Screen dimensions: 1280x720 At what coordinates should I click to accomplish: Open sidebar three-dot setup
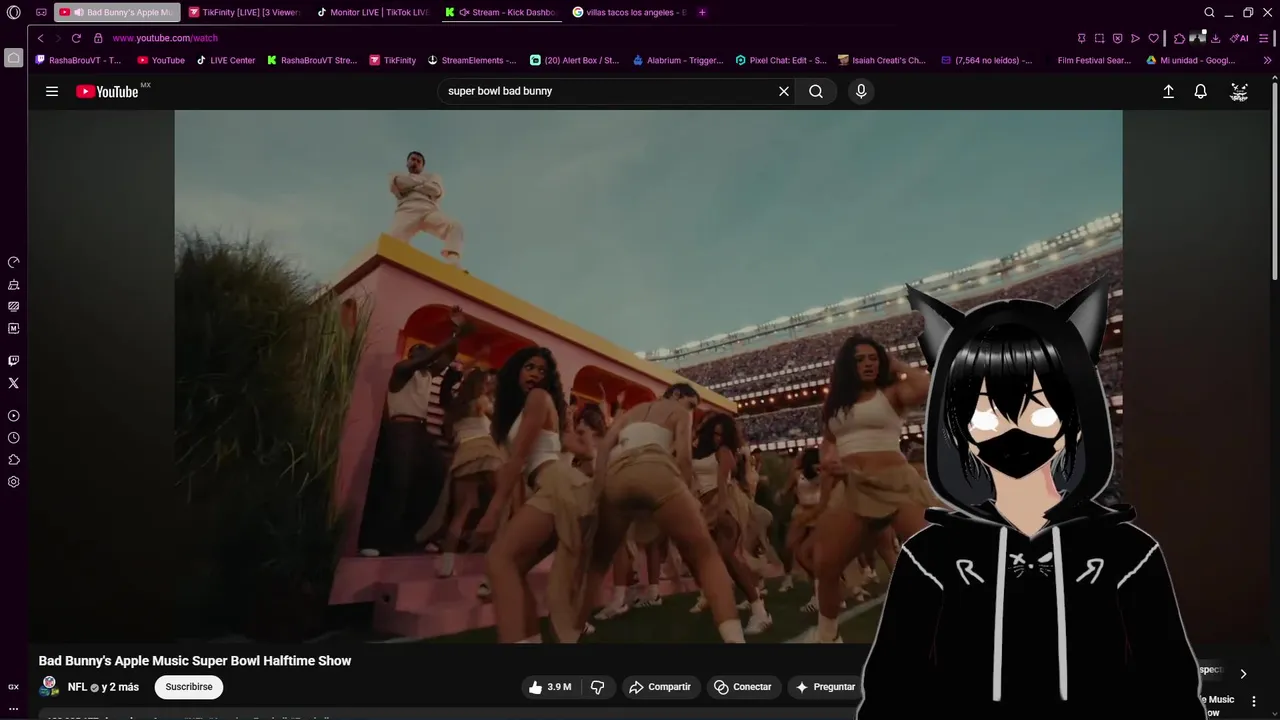[x=13, y=708]
